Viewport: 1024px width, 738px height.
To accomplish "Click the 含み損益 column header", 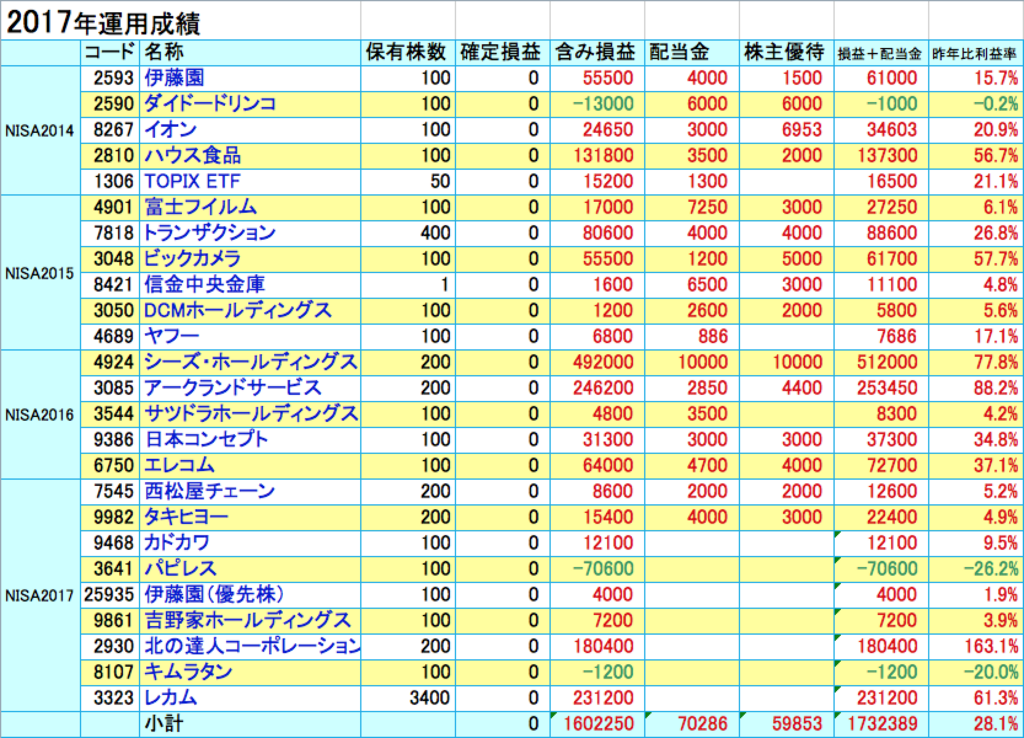I will [x=595, y=52].
